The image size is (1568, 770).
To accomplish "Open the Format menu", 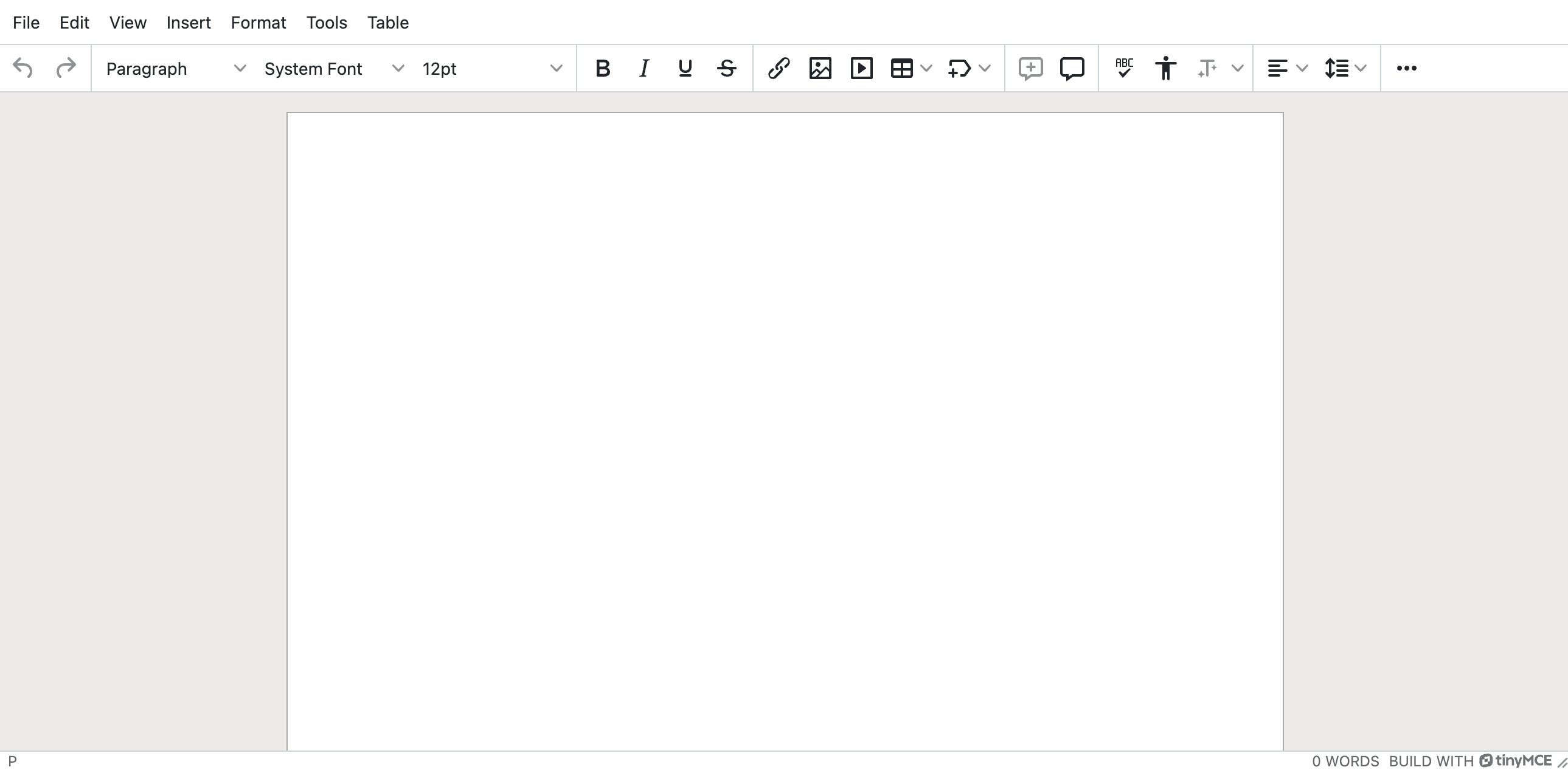I will 258,23.
